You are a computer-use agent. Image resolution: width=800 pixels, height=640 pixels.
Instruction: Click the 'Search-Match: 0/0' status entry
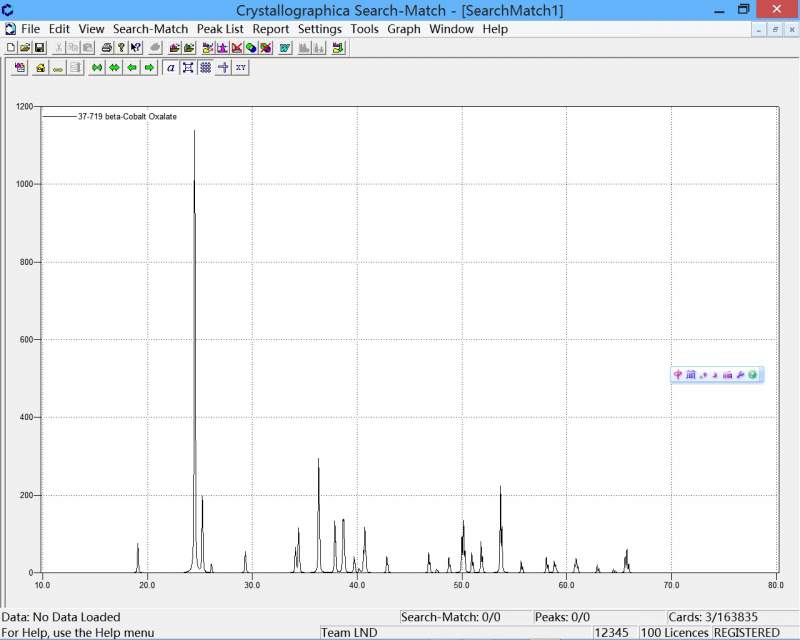point(451,617)
